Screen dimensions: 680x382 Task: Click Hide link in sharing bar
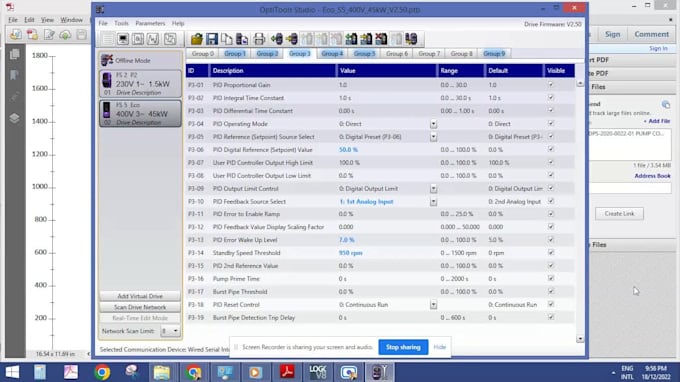[x=440, y=347]
